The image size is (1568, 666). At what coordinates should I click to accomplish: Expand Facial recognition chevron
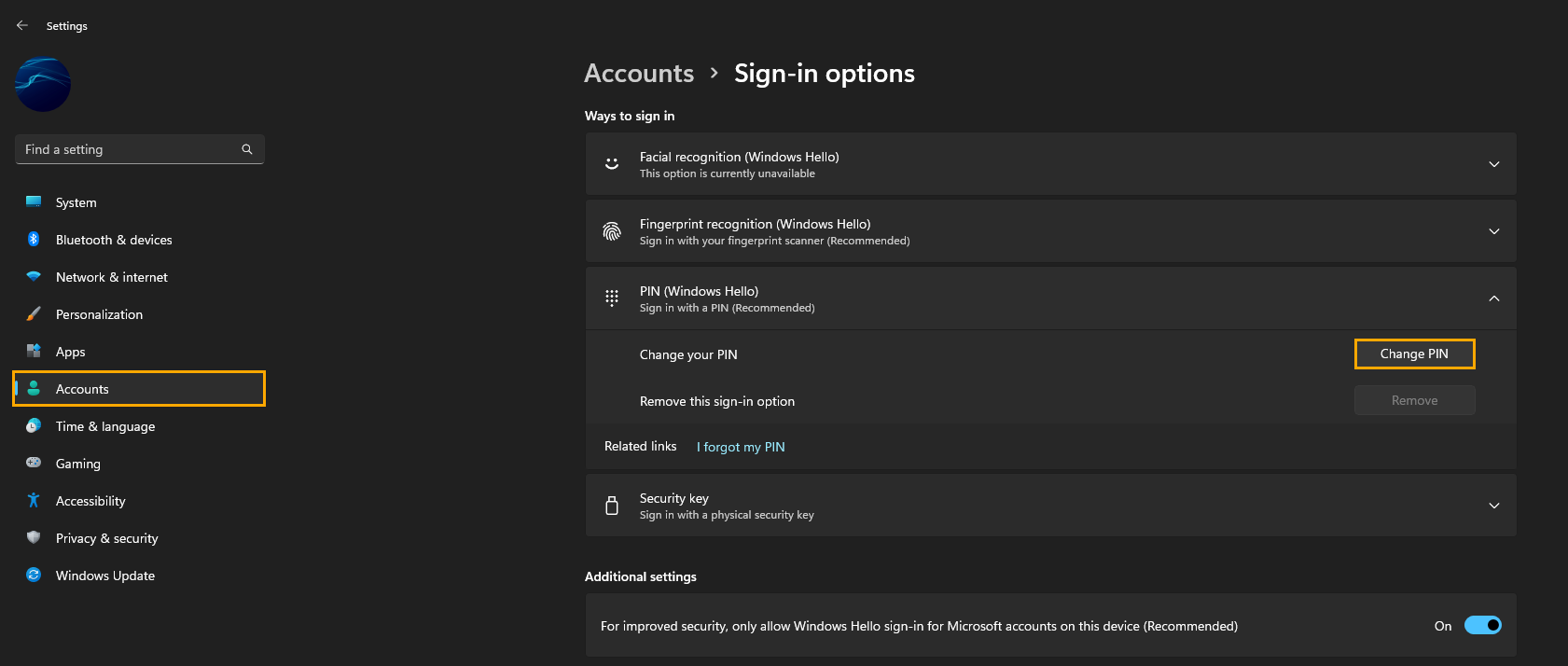tap(1494, 164)
